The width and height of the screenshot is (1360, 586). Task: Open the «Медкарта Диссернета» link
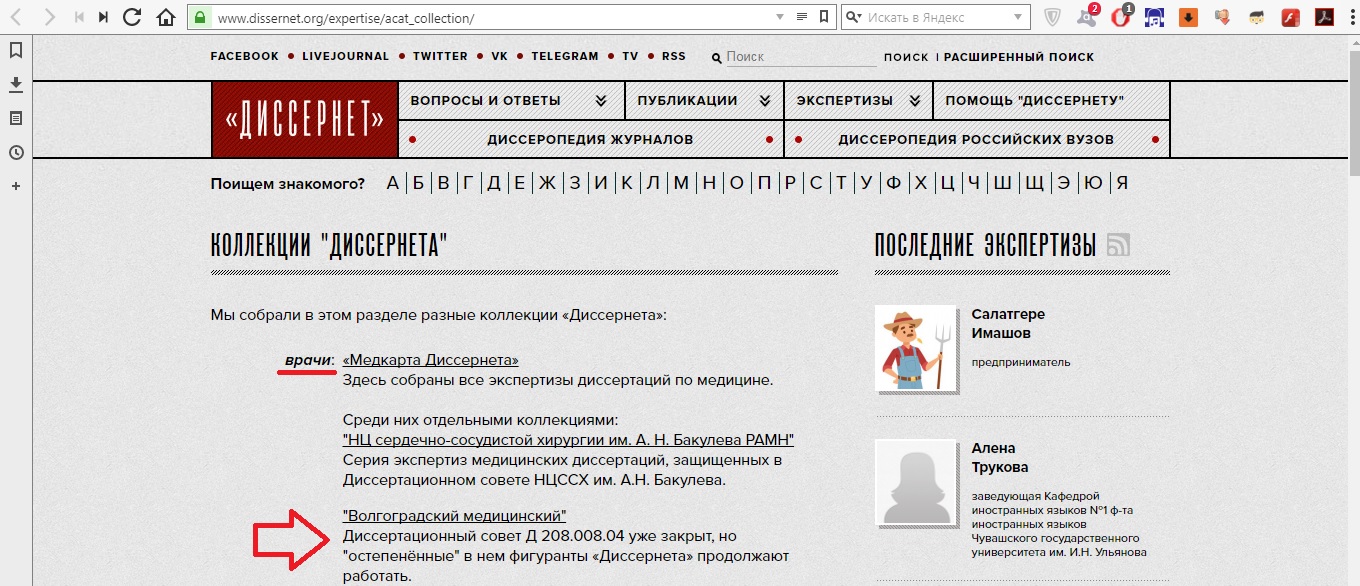(x=430, y=360)
